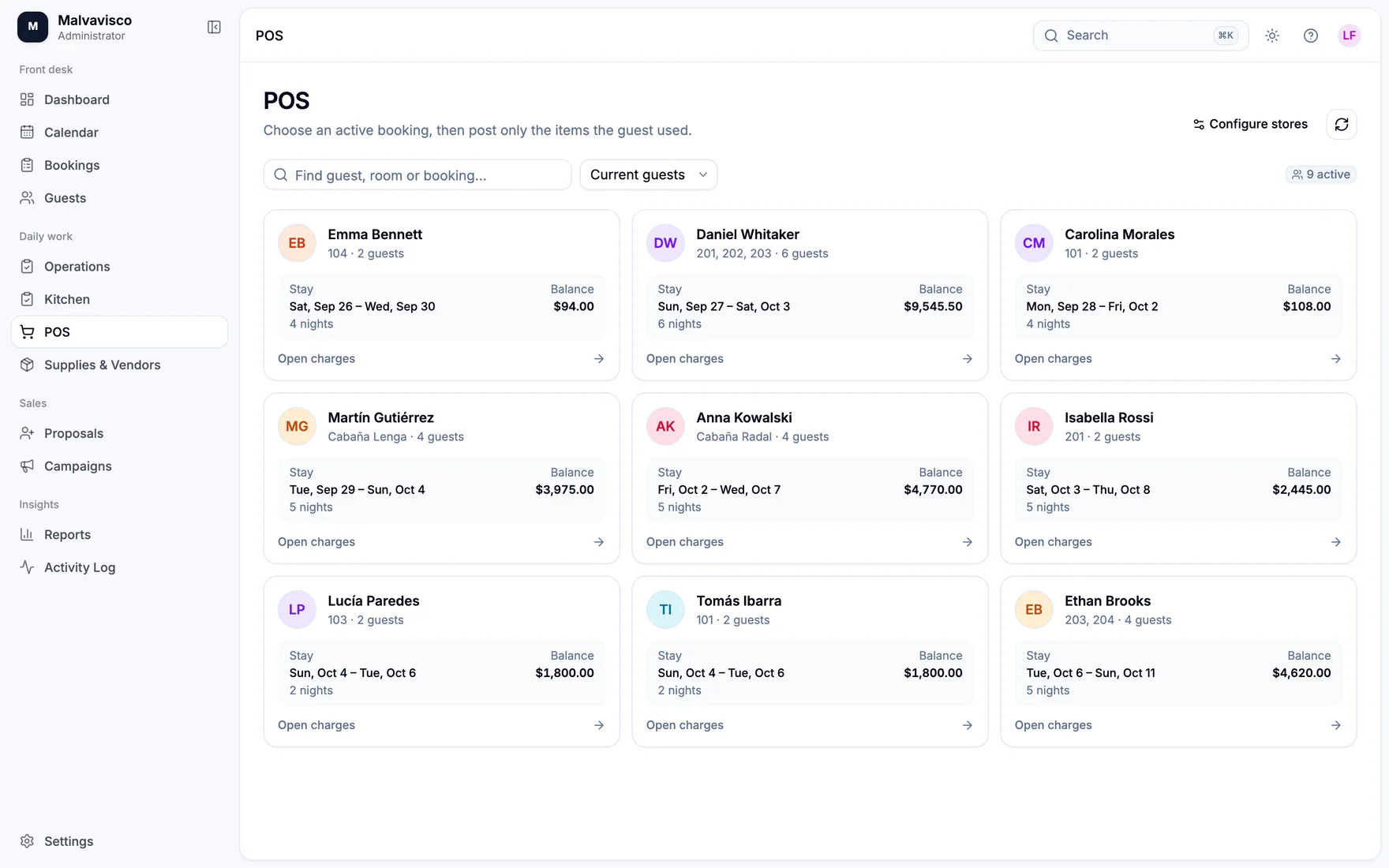This screenshot has height=868, width=1389.
Task: Click Daniel Whitaker's Open charges arrow
Action: point(968,359)
